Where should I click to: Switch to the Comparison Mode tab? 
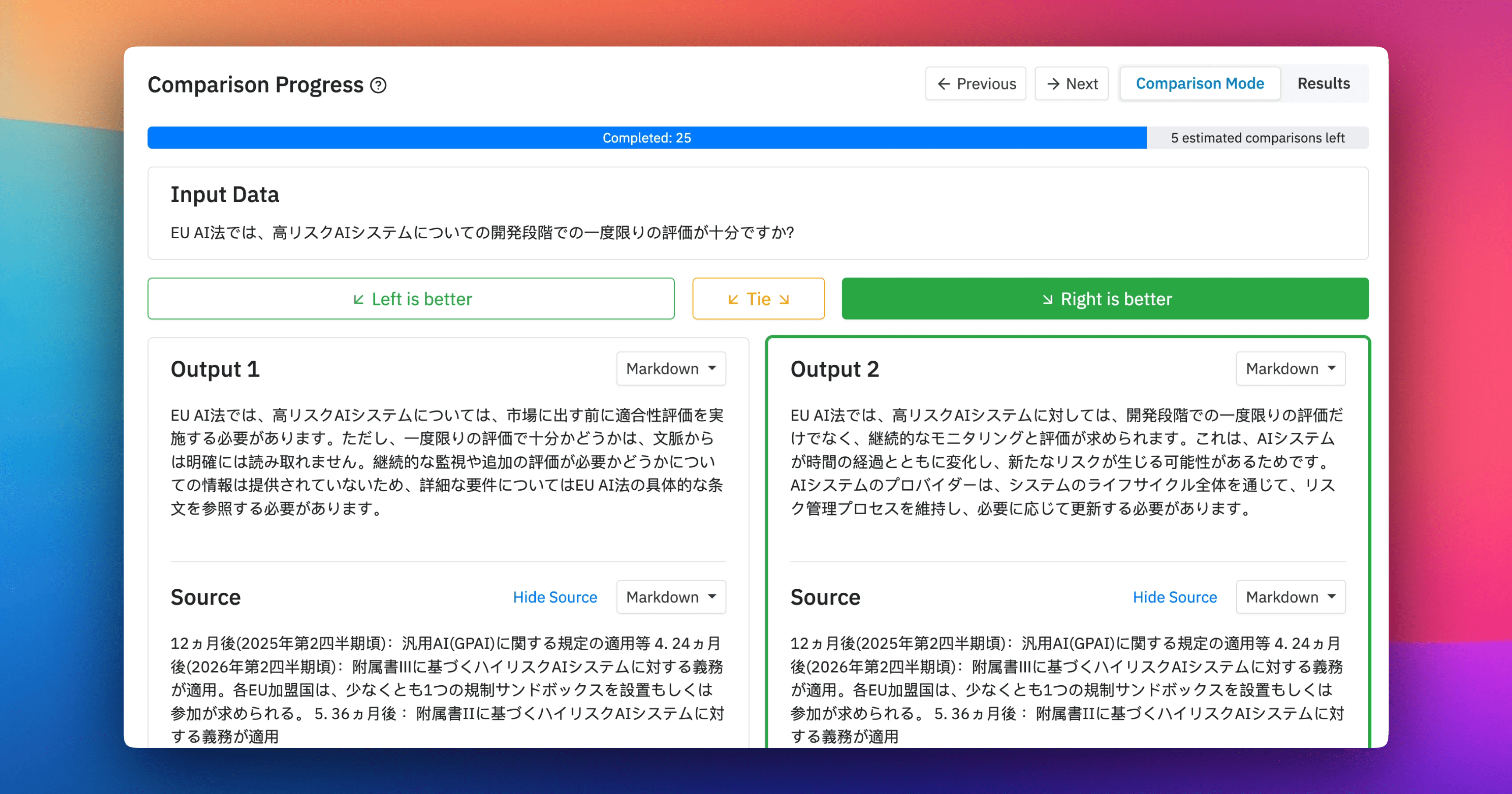pos(1200,83)
